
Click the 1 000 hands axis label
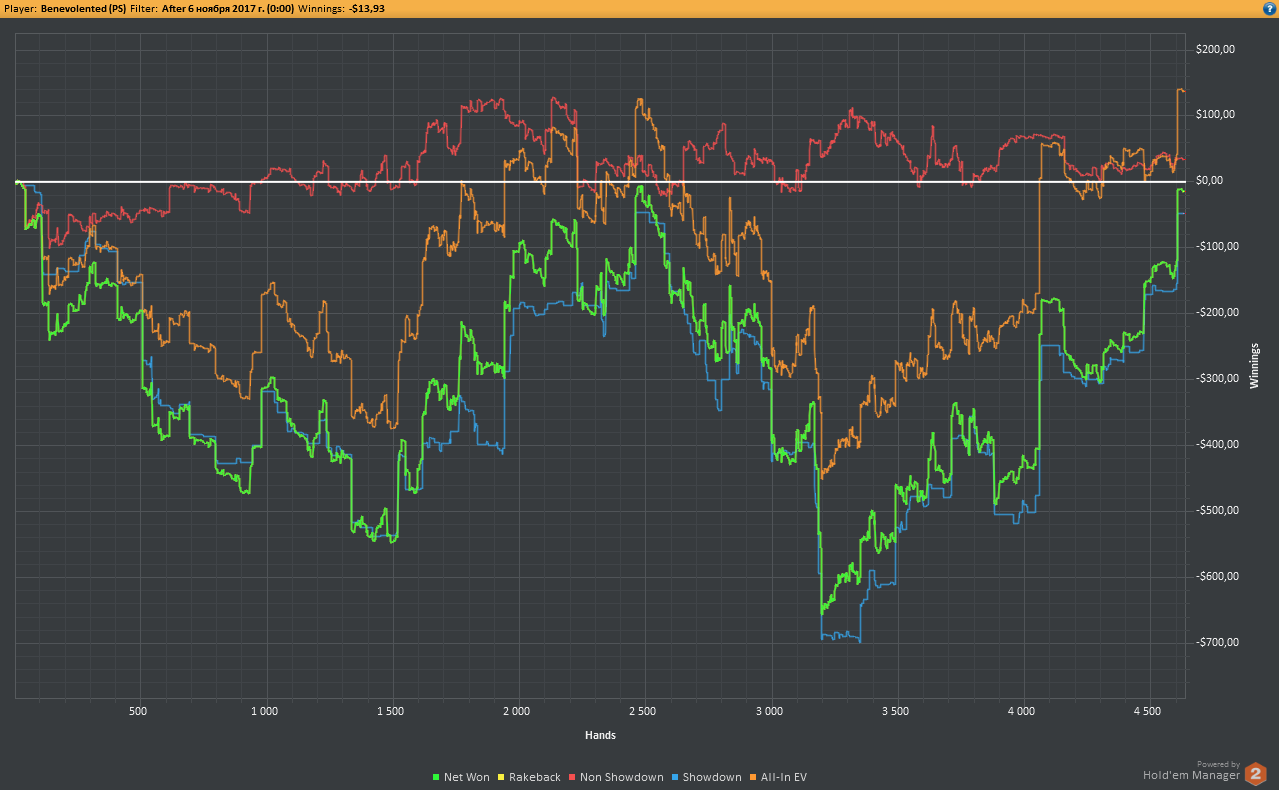coord(264,711)
